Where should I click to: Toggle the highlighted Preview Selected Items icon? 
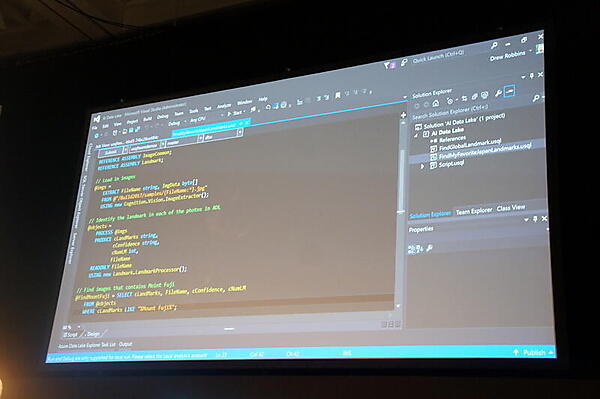click(510, 91)
